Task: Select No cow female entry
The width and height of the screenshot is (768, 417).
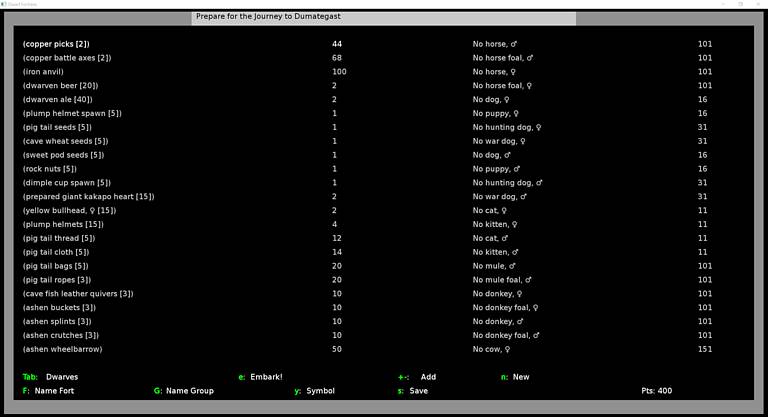Action: 491,349
